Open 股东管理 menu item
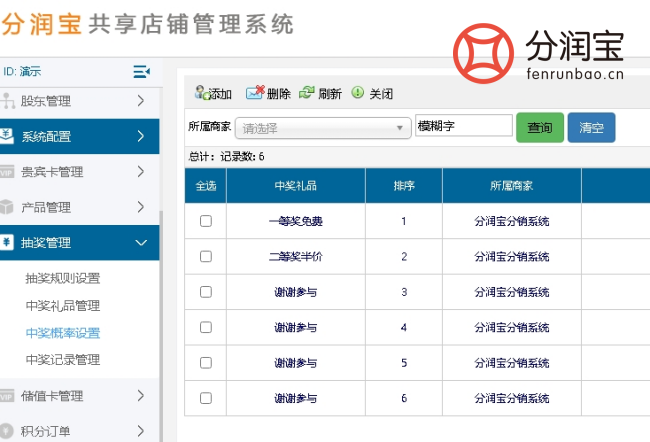Image resolution: width=650 pixels, height=442 pixels. tap(80, 101)
